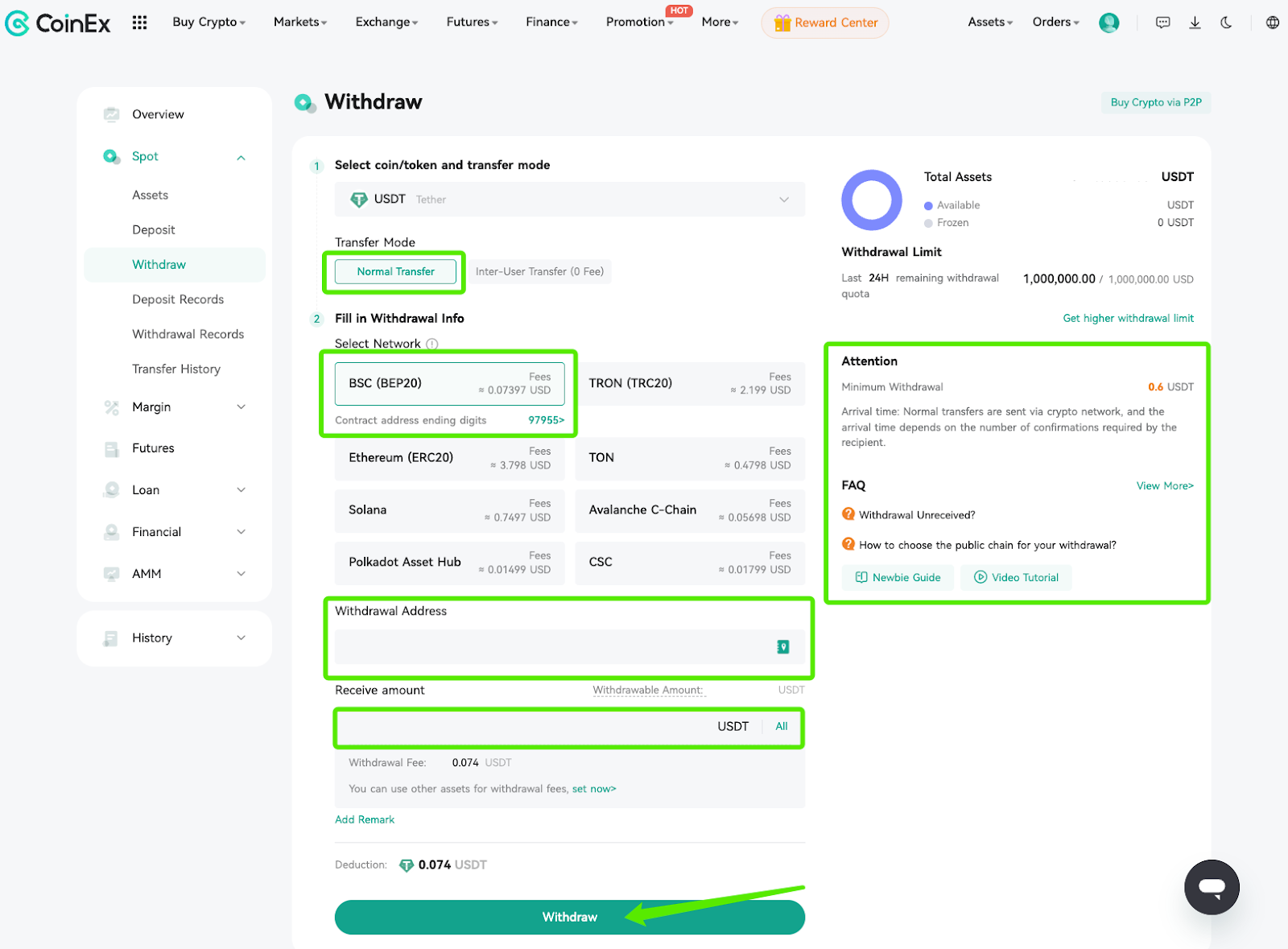Focus the Receive amount input field
The width and height of the screenshot is (1288, 949).
(570, 726)
